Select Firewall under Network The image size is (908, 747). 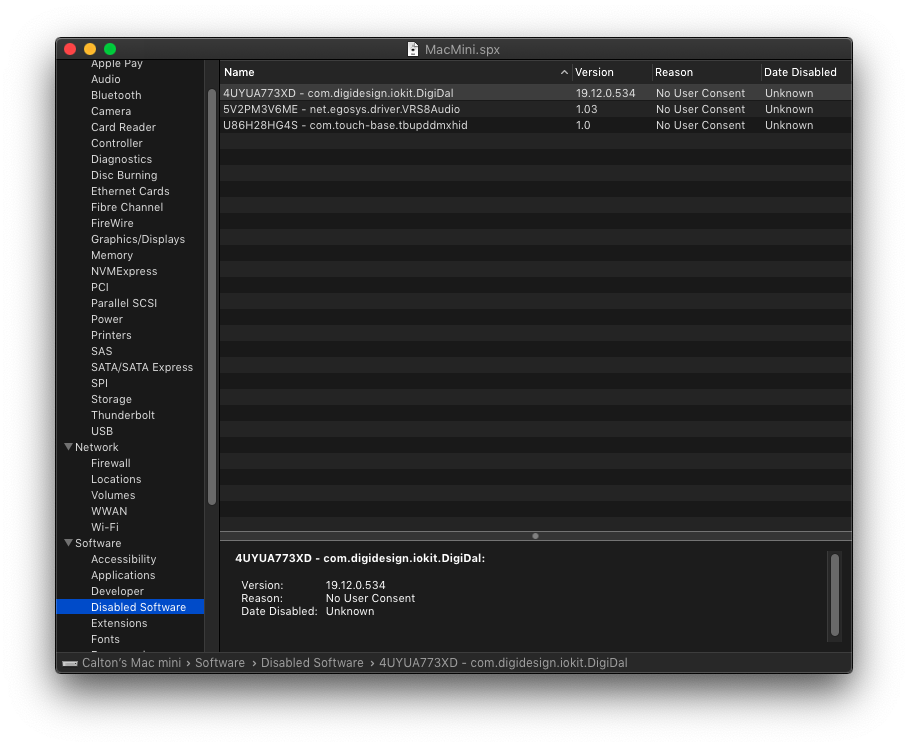(x=111, y=463)
